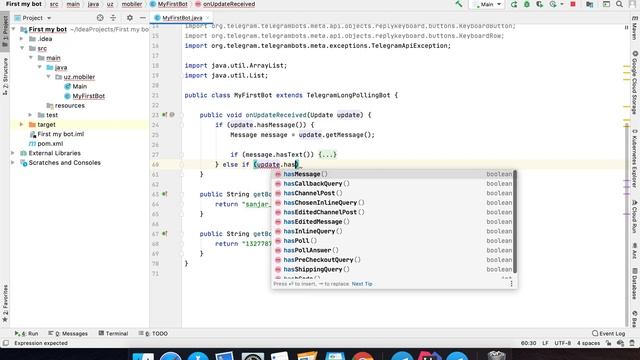Choose hasMessage() completion suggestion
This screenshot has width=640, height=360.
point(393,174)
